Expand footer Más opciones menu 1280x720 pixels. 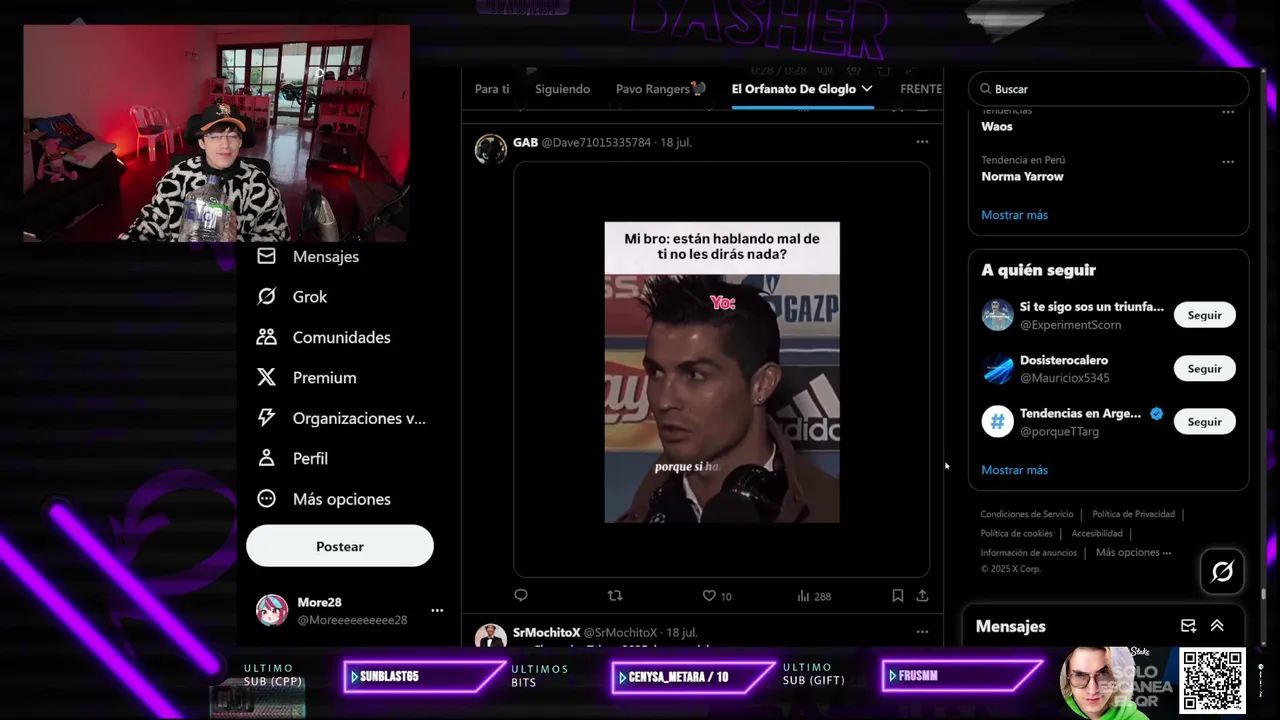tap(1133, 553)
